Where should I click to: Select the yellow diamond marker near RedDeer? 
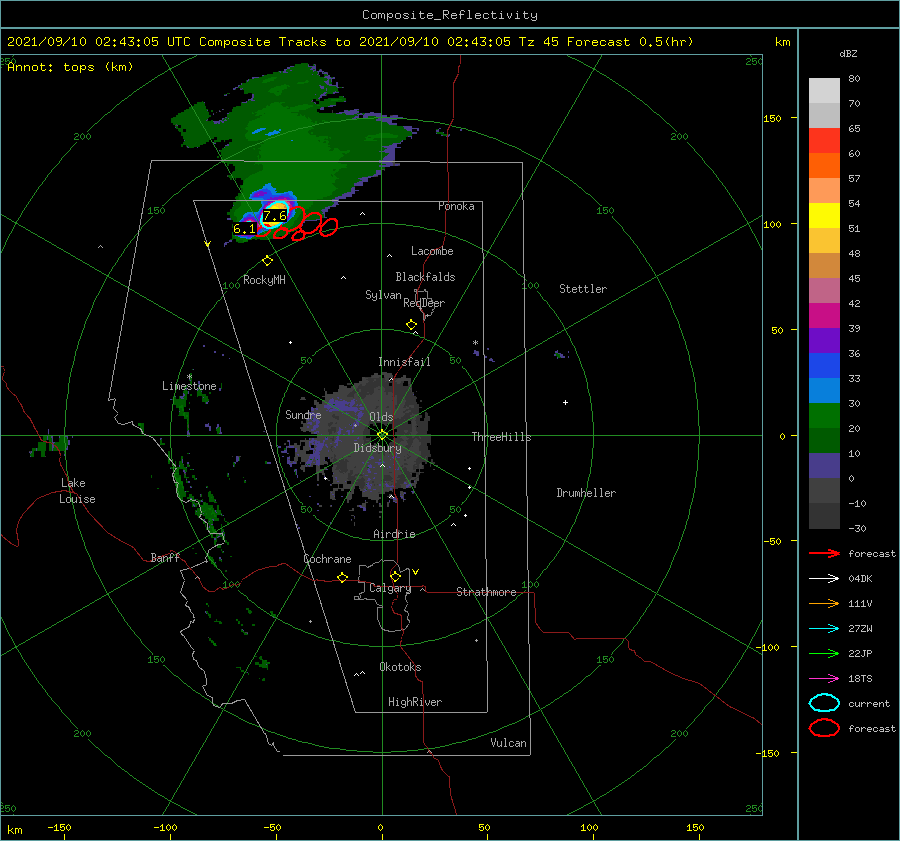pos(411,325)
